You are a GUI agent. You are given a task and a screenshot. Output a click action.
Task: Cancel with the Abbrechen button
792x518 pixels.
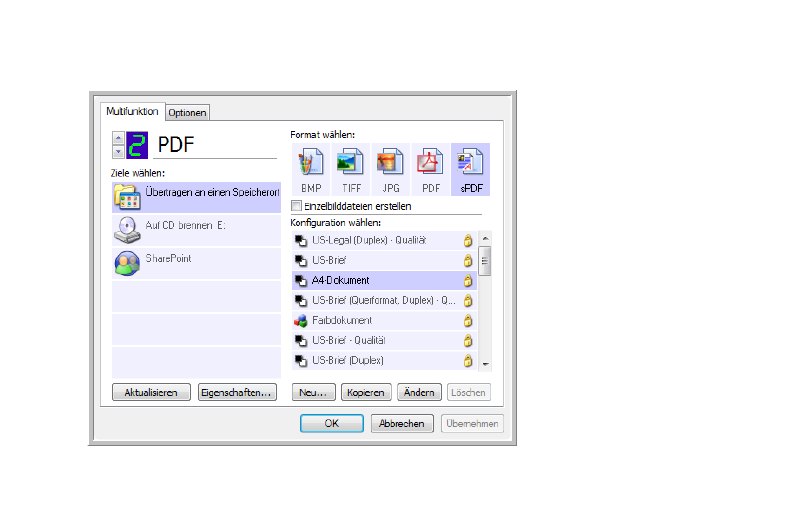402,423
